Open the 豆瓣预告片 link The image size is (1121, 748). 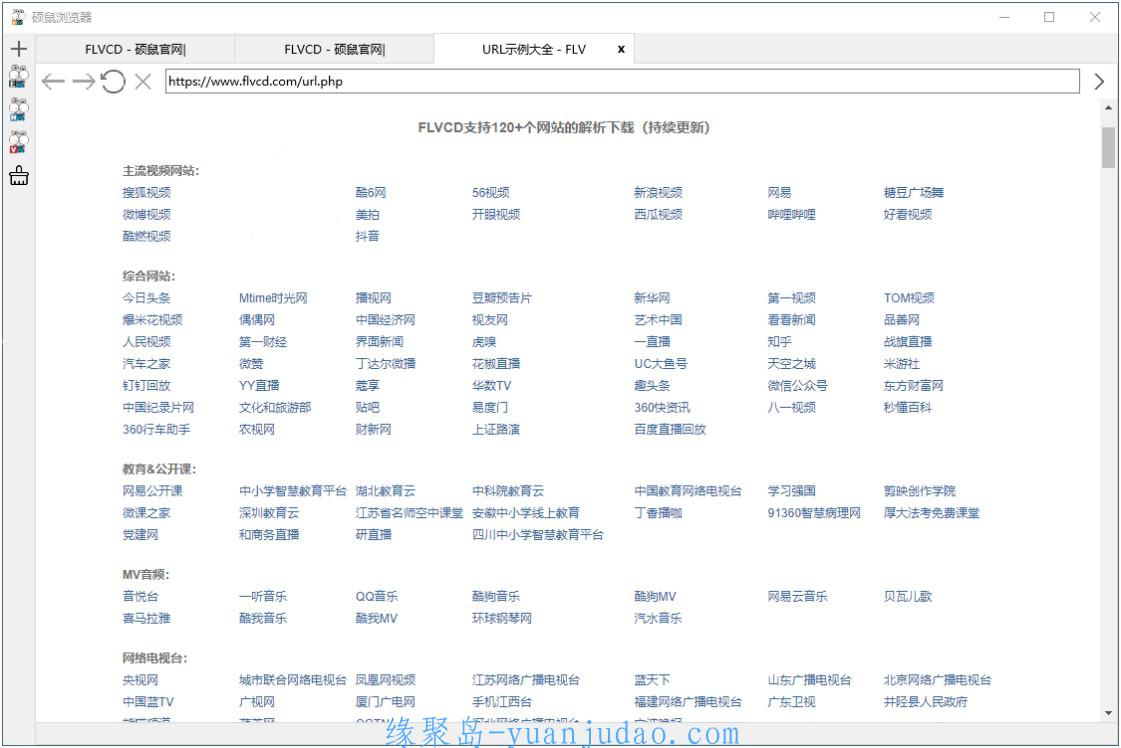click(x=502, y=298)
